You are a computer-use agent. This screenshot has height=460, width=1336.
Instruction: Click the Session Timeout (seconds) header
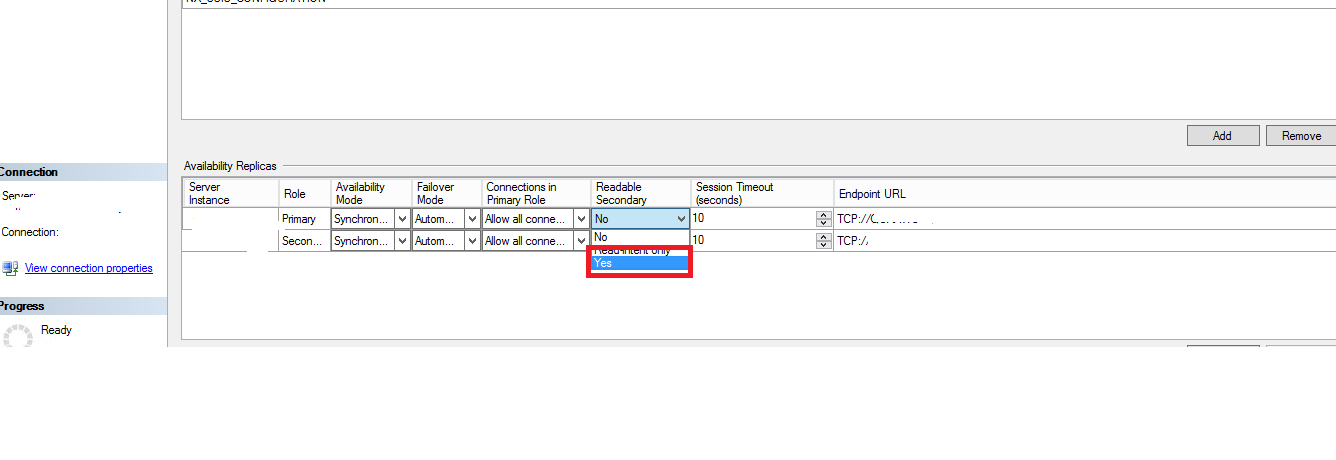pyautogui.click(x=762, y=193)
